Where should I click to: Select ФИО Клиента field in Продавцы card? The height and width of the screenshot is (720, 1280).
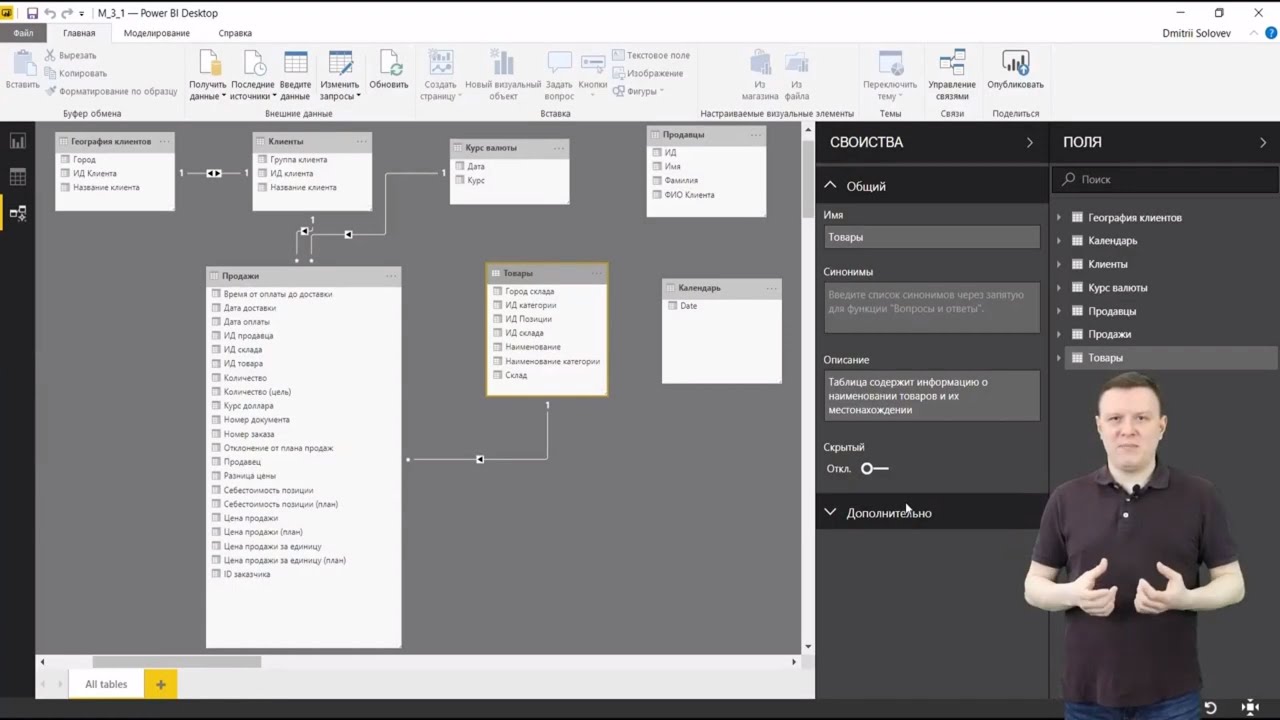(689, 195)
